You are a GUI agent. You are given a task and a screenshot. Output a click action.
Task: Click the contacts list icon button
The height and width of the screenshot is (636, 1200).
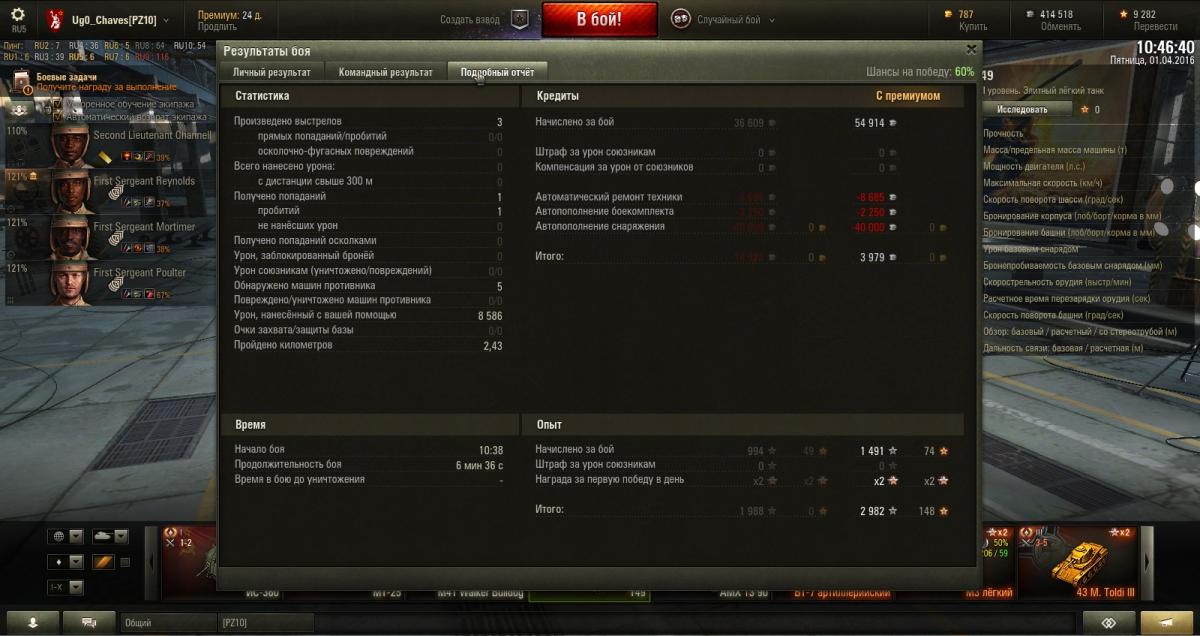click(x=34, y=622)
